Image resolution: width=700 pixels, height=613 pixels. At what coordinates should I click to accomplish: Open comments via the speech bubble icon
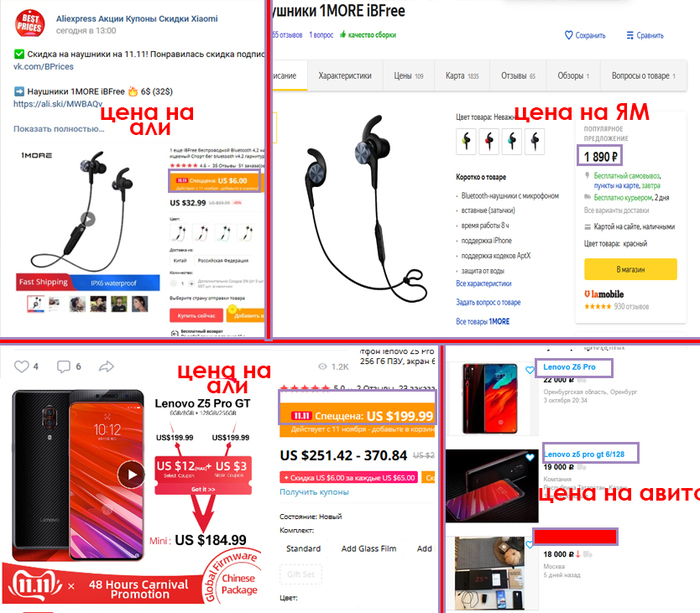tap(63, 367)
